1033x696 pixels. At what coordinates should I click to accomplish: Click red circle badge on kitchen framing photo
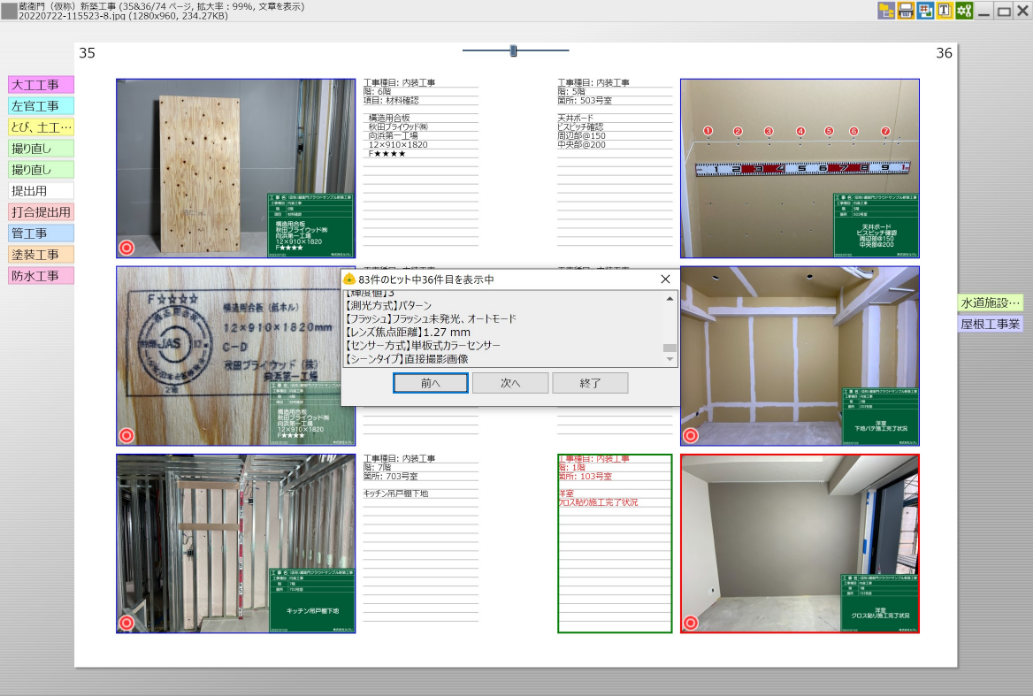pos(126,622)
